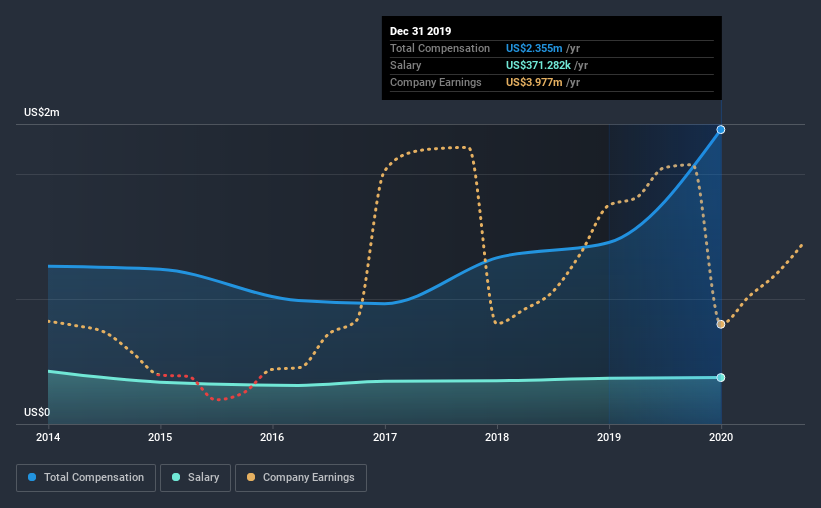Click the 2014 x-axis label
The width and height of the screenshot is (821, 508).
[48, 437]
